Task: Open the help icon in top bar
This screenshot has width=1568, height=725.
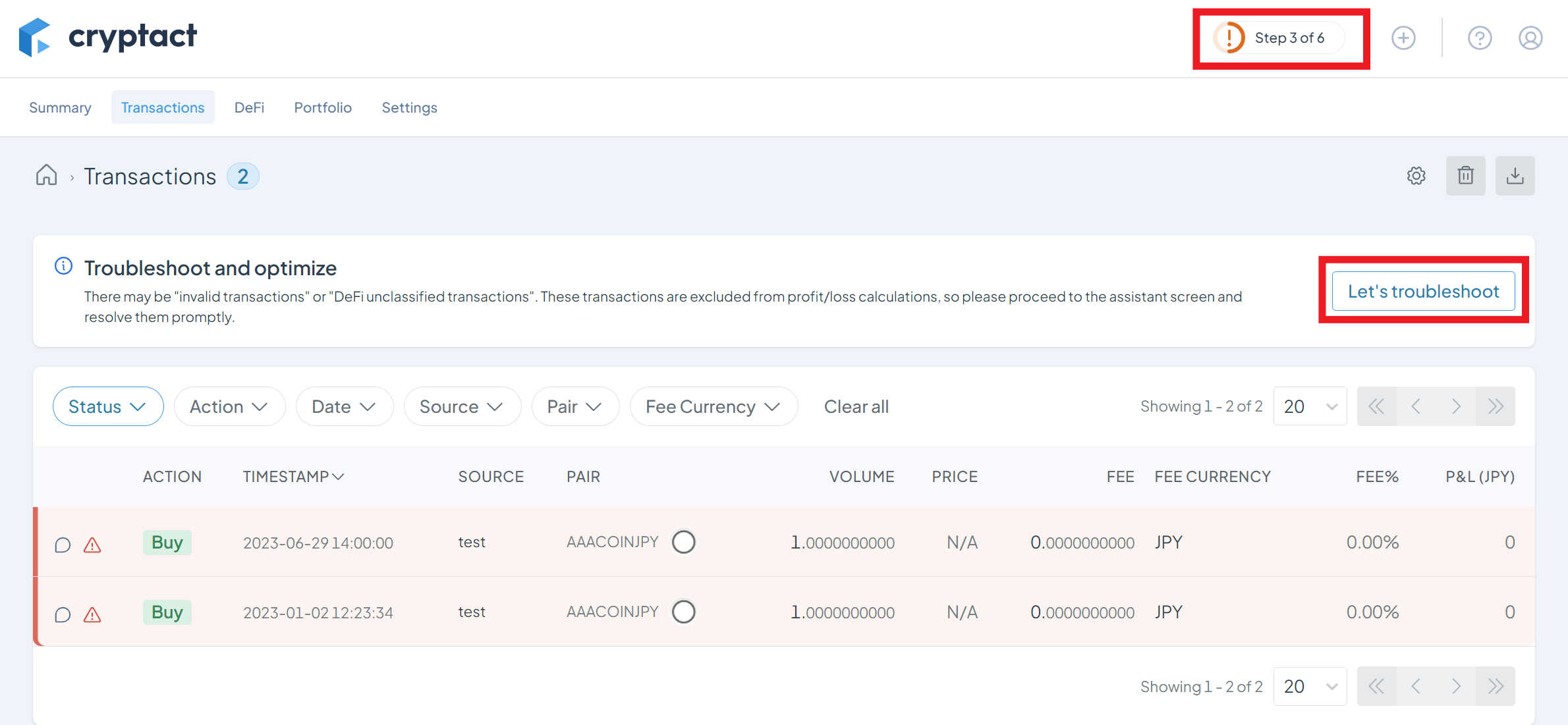Action: 1480,38
